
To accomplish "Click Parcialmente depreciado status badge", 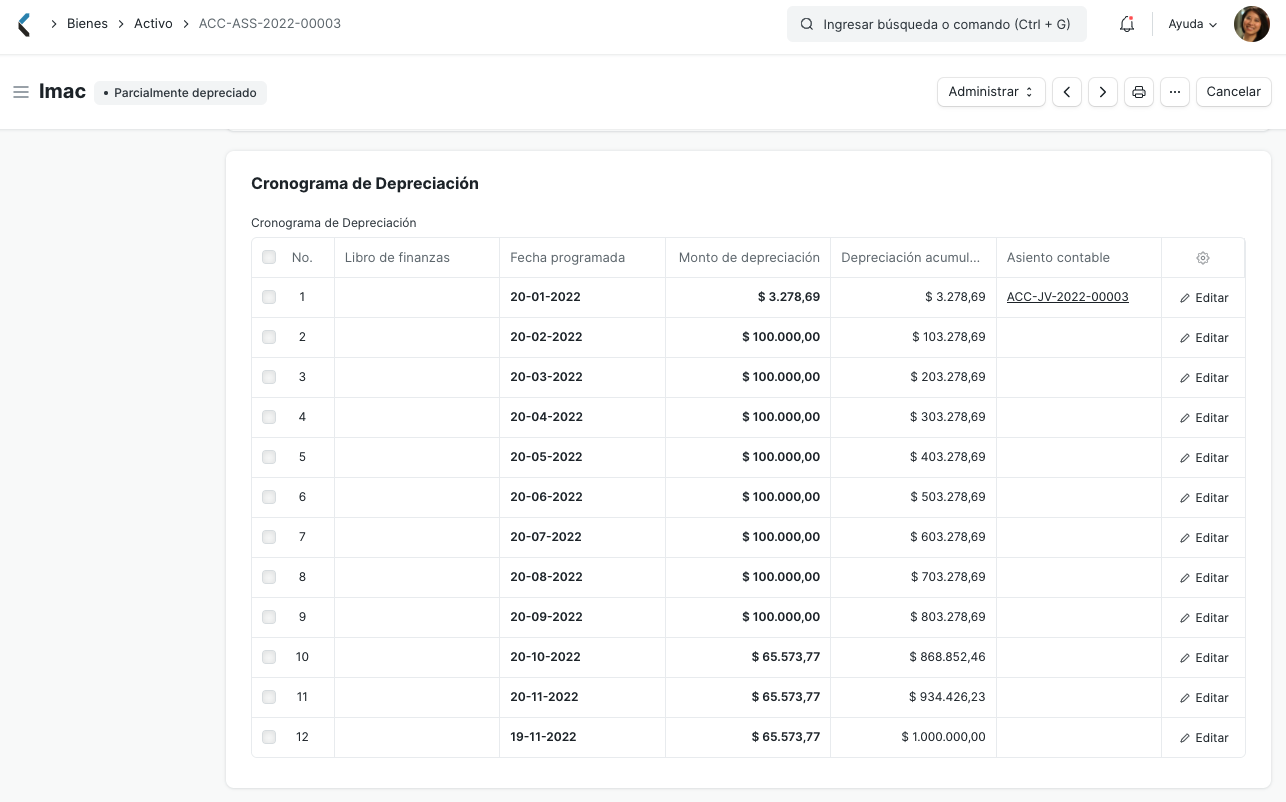I will 180,93.
